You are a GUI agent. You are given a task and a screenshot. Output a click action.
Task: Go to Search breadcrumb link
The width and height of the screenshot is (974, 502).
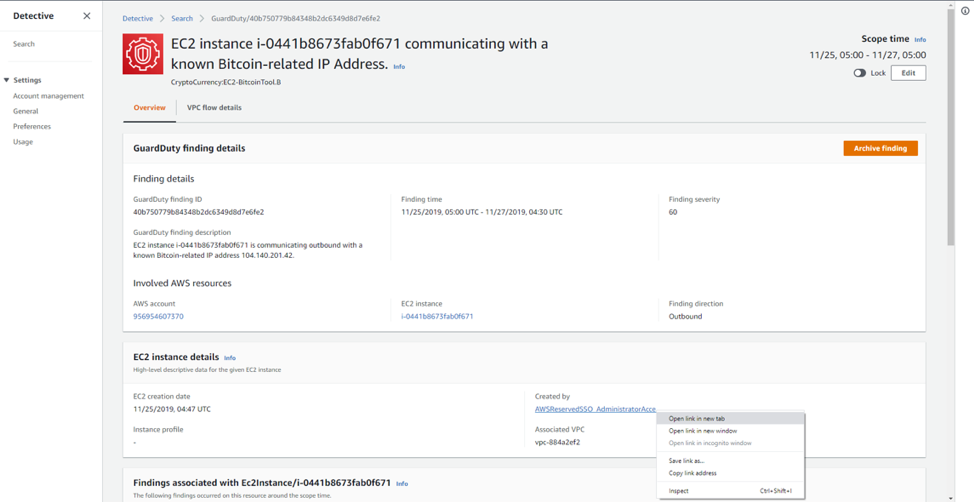pos(183,19)
